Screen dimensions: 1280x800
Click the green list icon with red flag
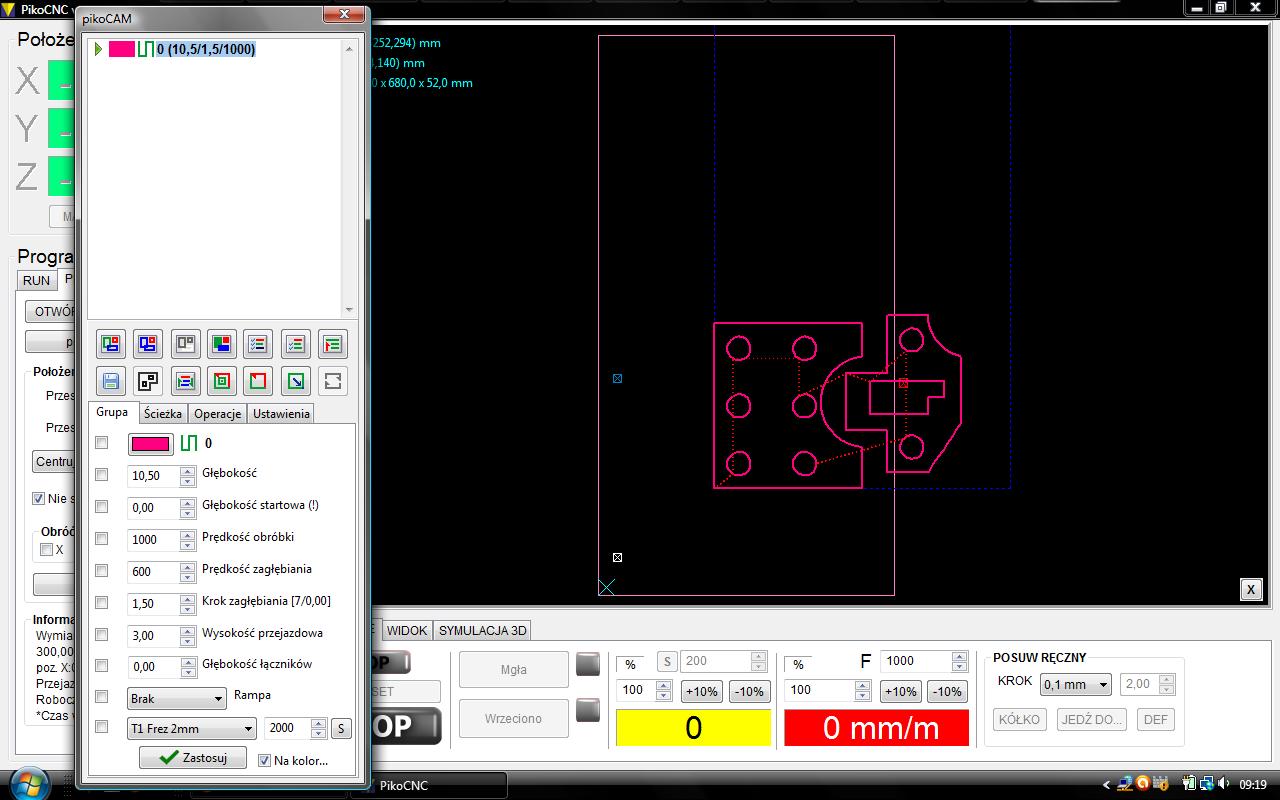point(332,344)
